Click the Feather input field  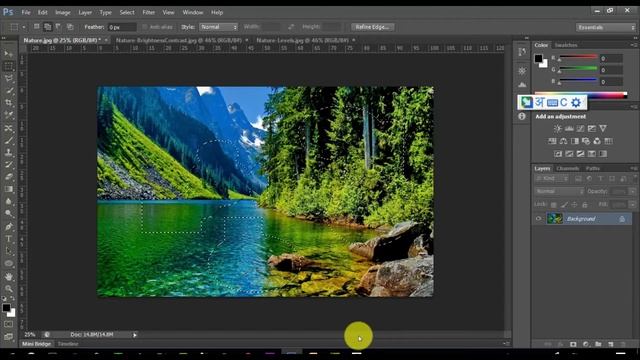(122, 27)
